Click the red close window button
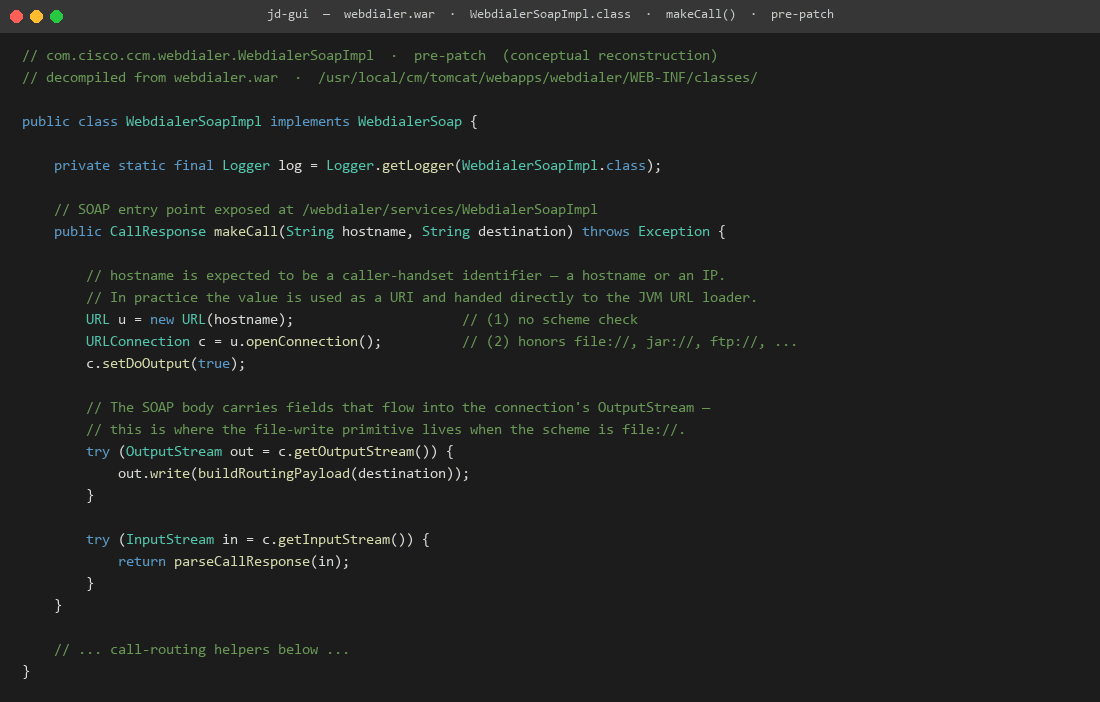The height and width of the screenshot is (702, 1100). tap(16, 16)
